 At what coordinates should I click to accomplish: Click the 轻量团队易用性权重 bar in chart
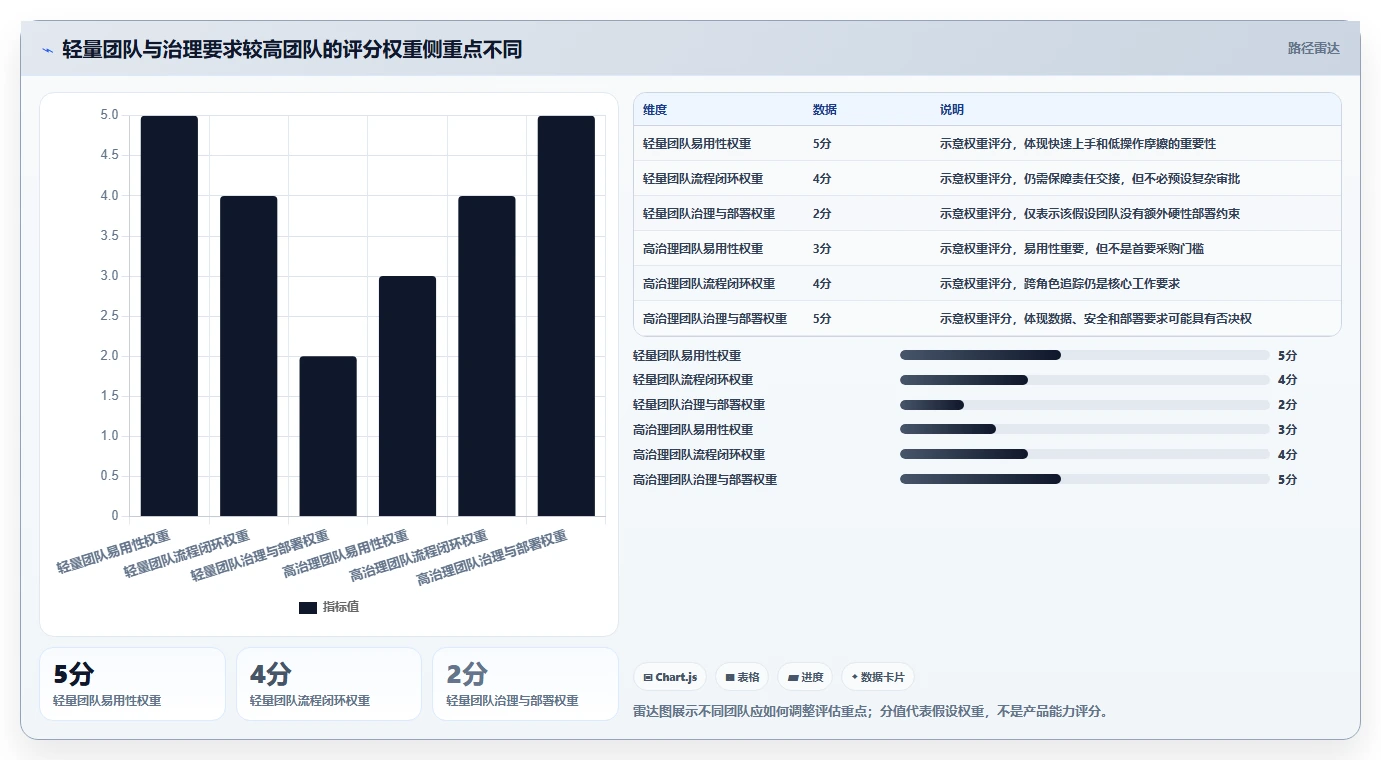[x=169, y=316]
